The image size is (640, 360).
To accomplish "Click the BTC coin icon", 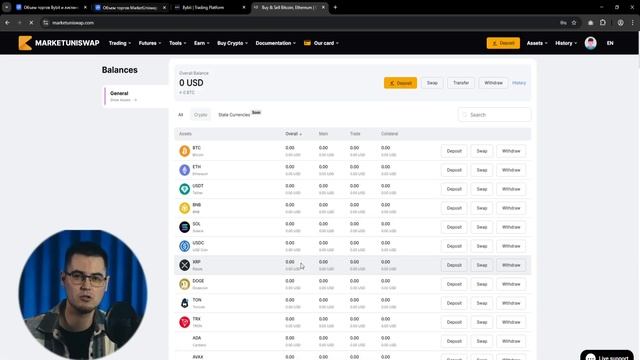I will point(184,151).
